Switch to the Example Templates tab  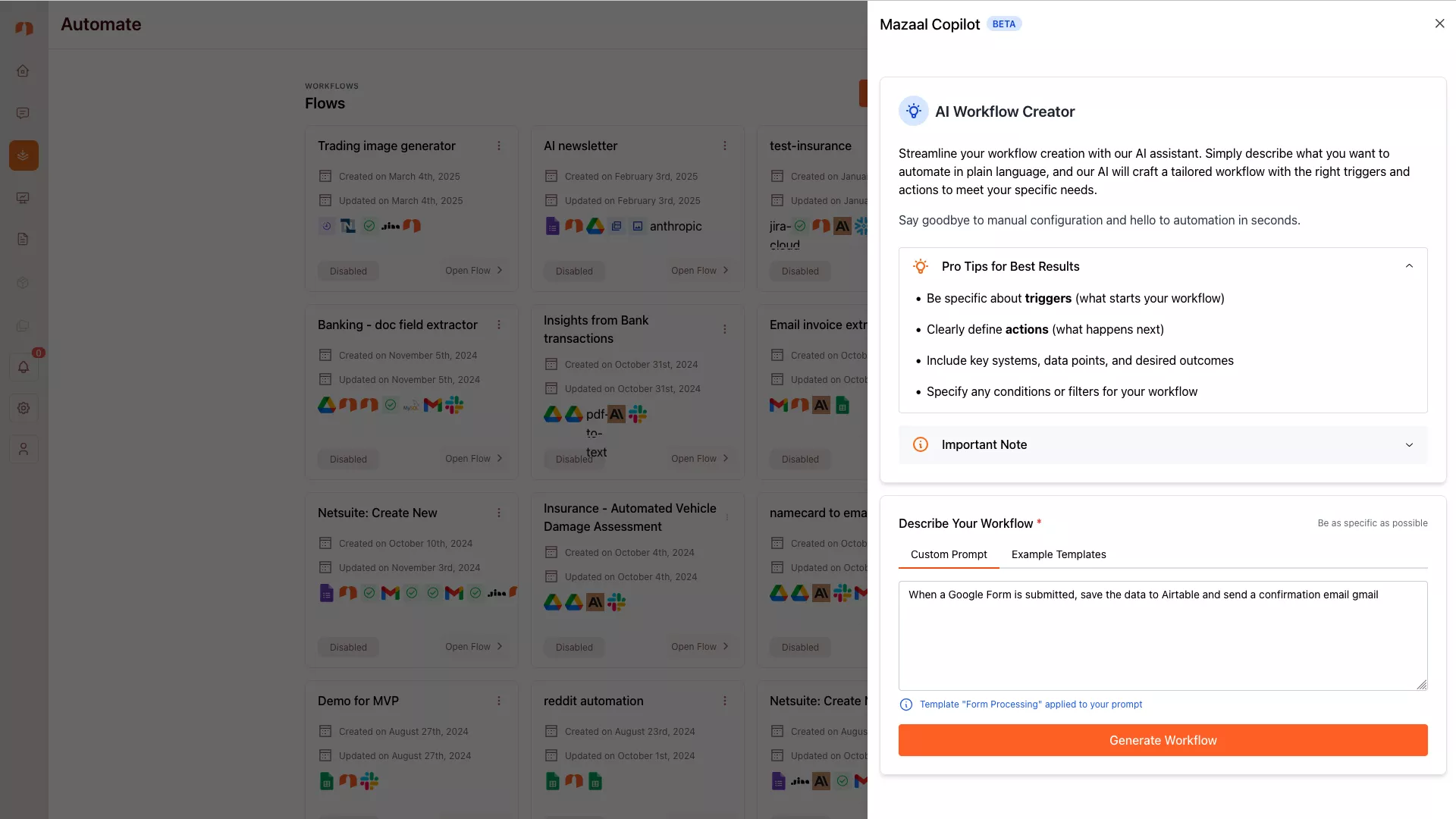click(x=1059, y=554)
